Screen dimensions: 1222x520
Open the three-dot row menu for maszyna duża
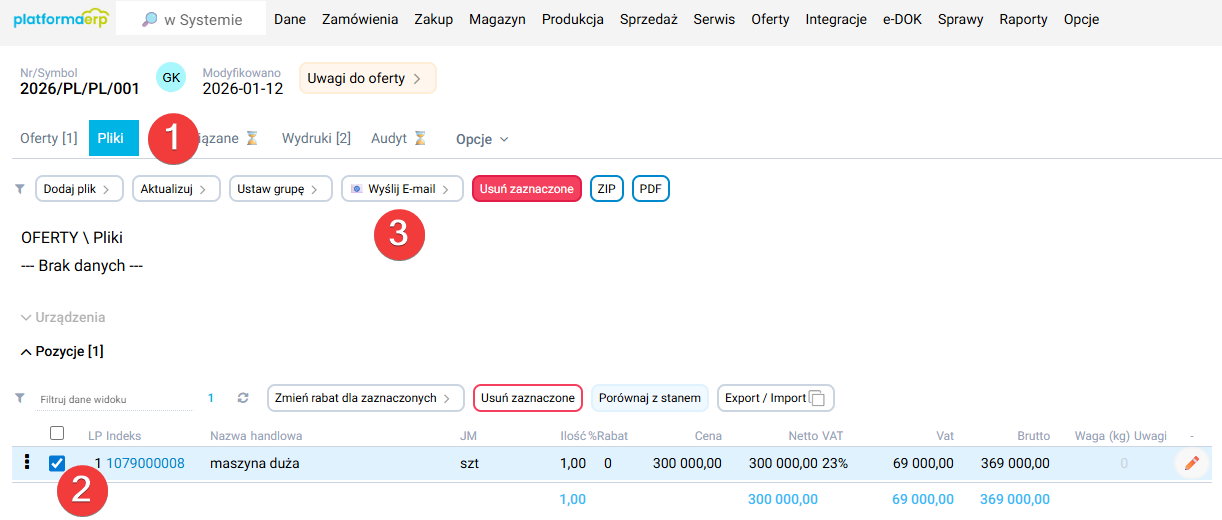pos(27,463)
